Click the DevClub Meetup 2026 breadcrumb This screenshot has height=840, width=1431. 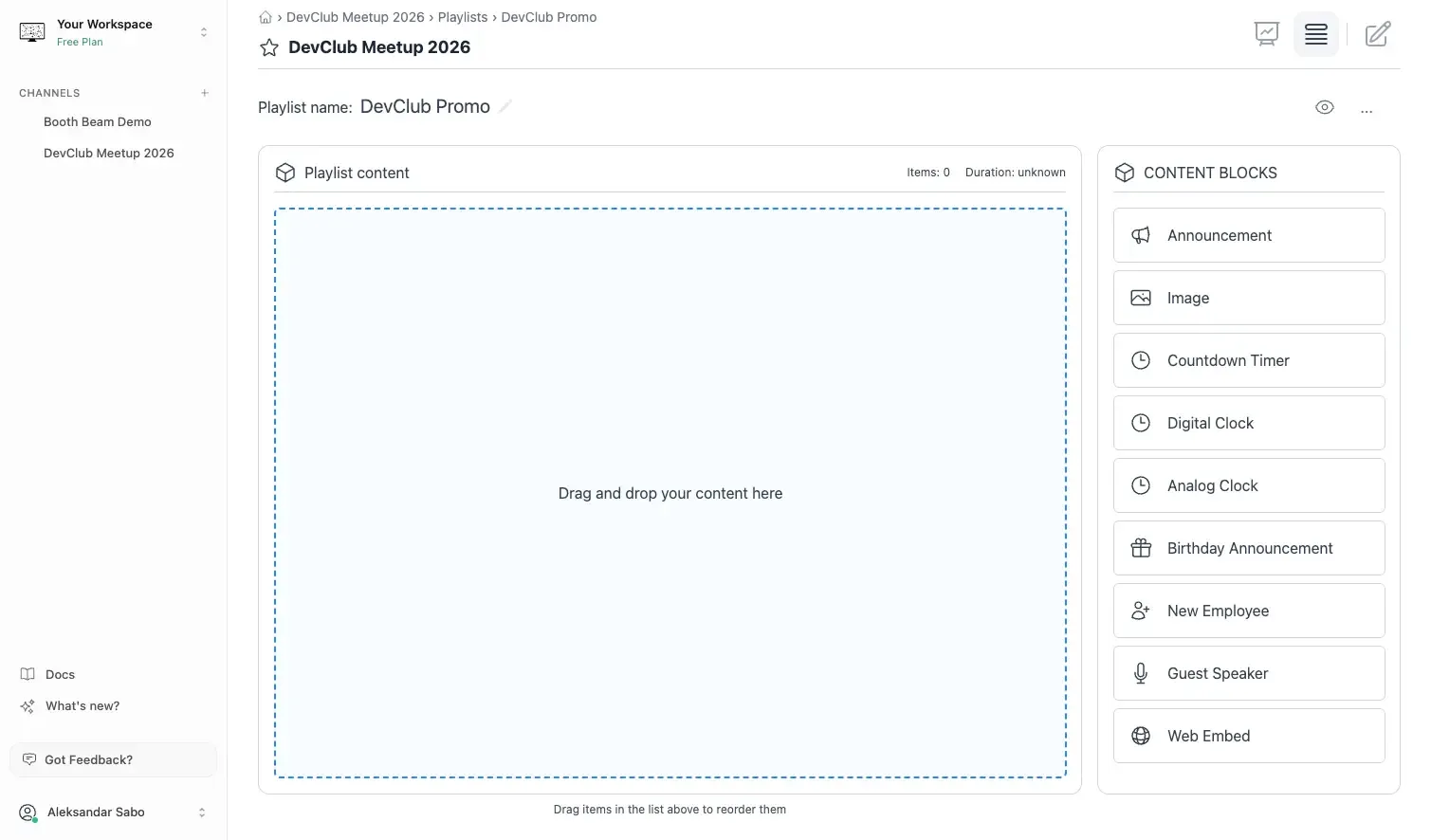click(356, 17)
